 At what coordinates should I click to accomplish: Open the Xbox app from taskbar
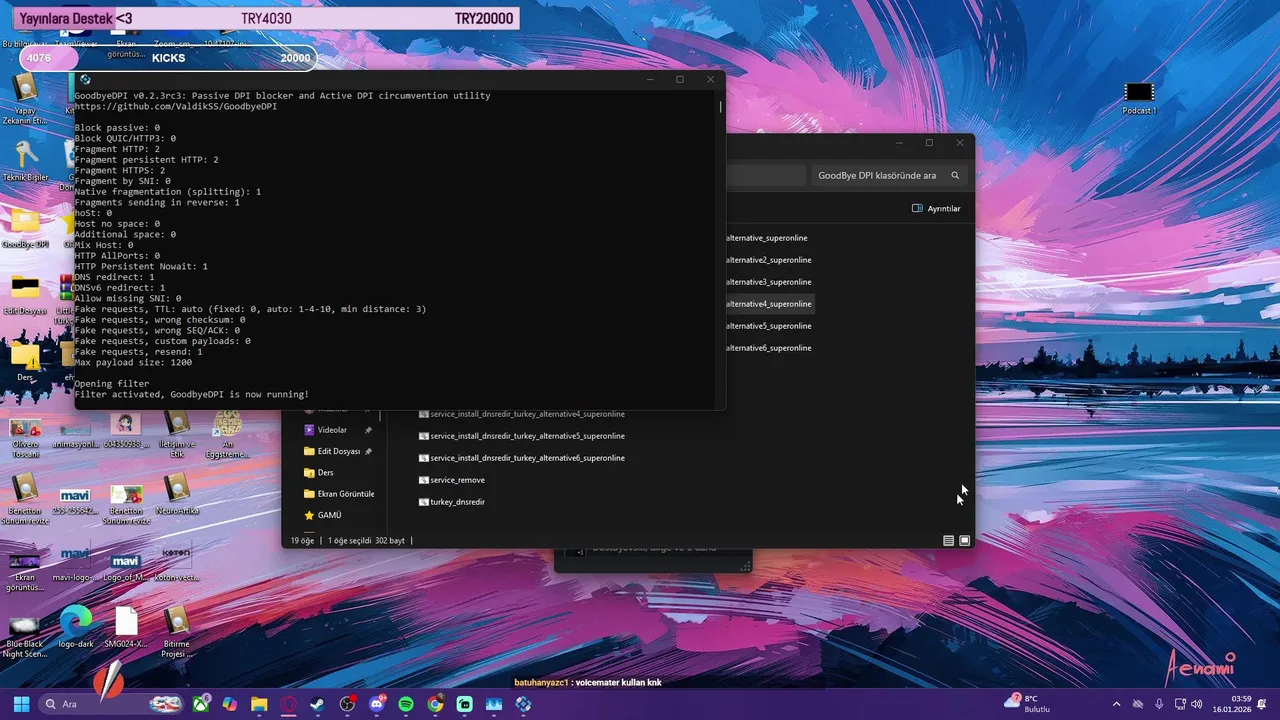tap(201, 704)
